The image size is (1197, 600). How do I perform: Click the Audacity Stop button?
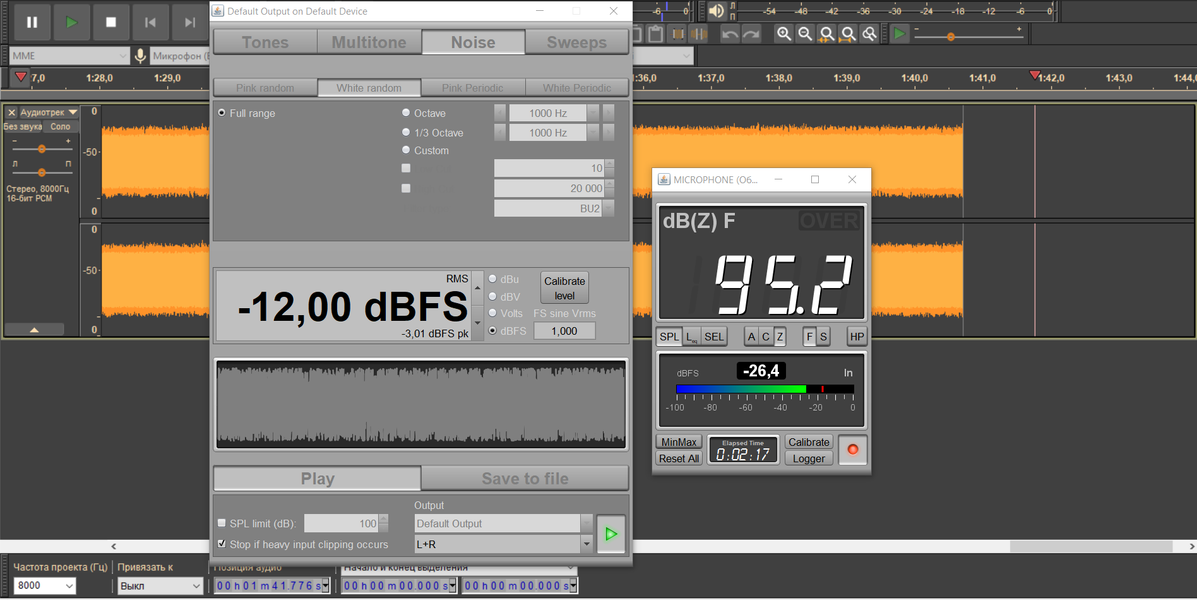click(111, 22)
